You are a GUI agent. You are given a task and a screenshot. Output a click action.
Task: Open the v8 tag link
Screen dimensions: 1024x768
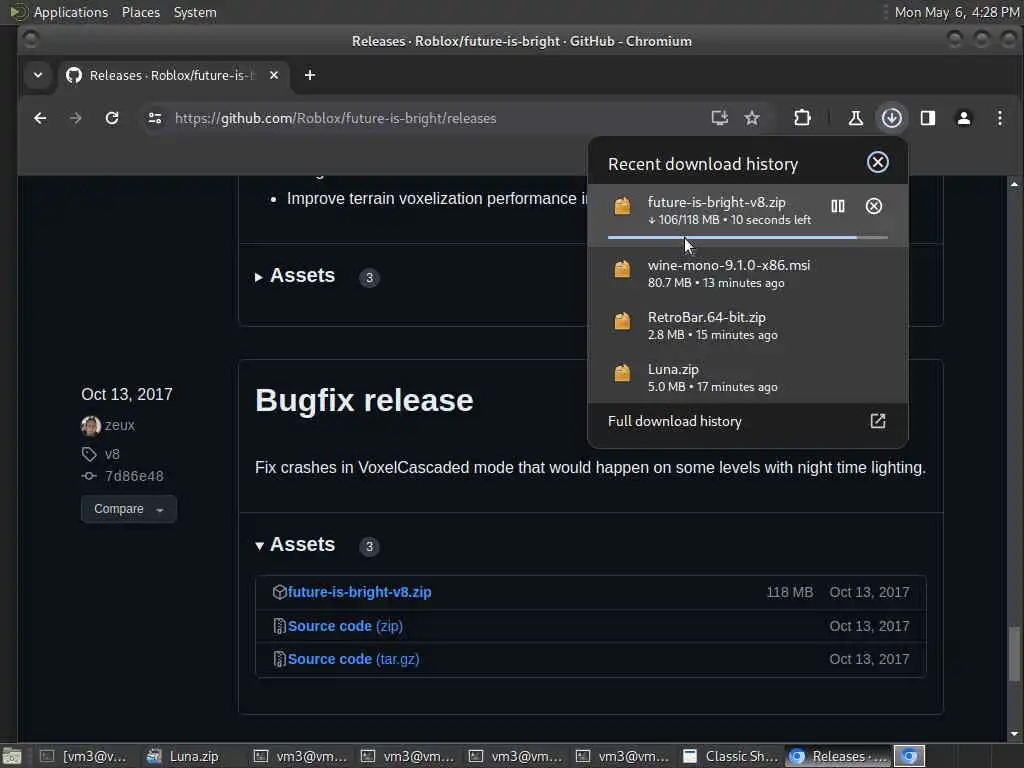[112, 454]
